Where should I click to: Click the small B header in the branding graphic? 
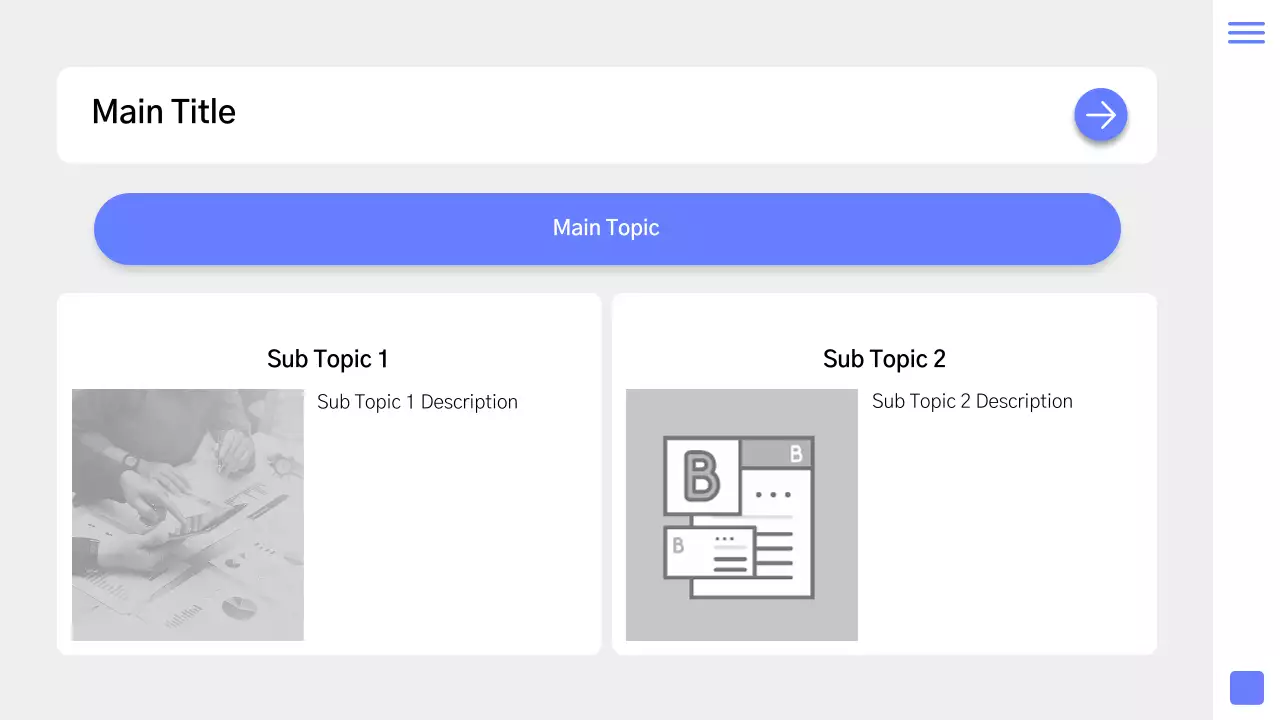796,454
